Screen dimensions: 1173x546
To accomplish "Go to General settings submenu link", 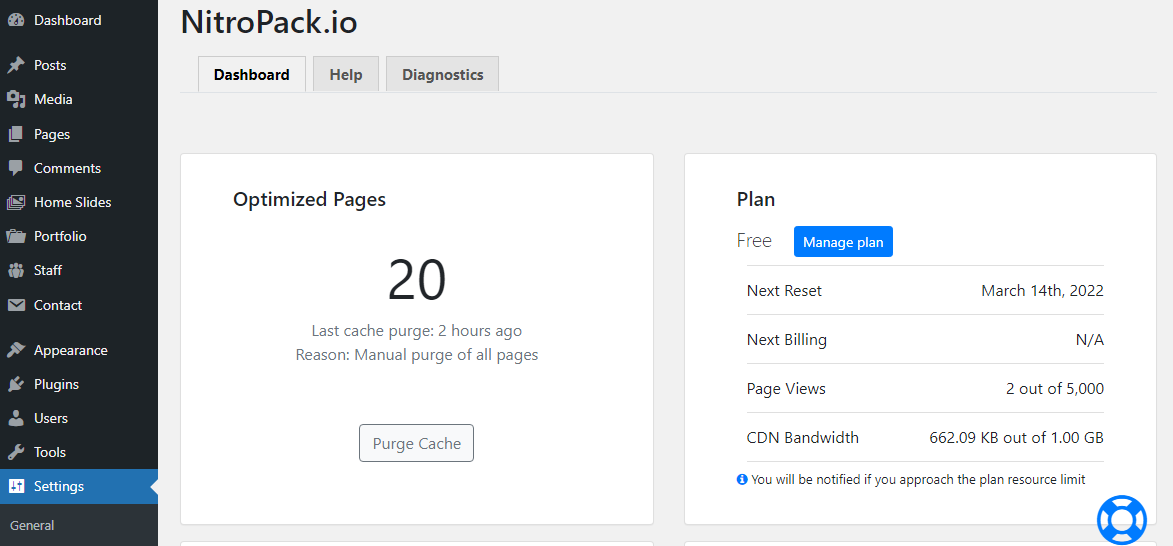I will click(x=32, y=525).
